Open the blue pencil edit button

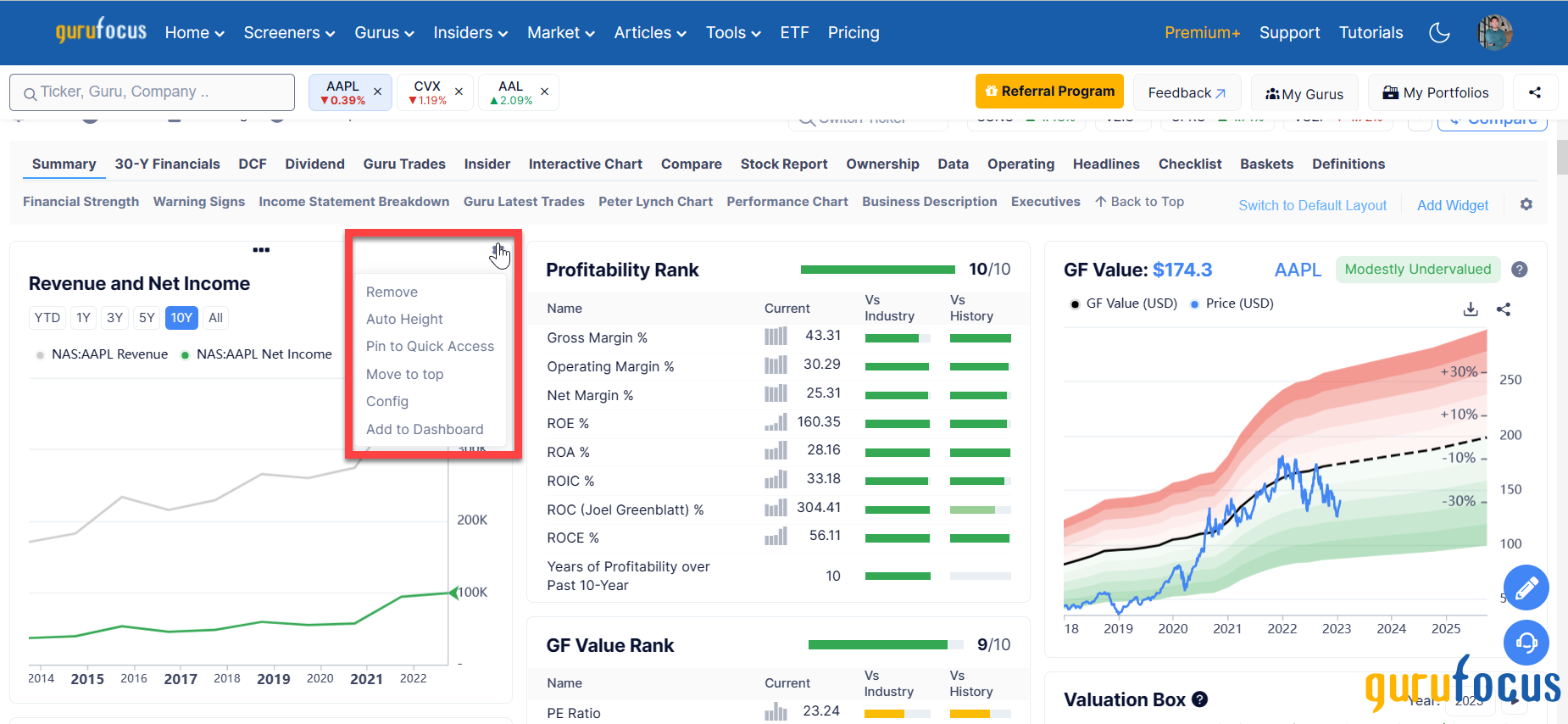1526,588
